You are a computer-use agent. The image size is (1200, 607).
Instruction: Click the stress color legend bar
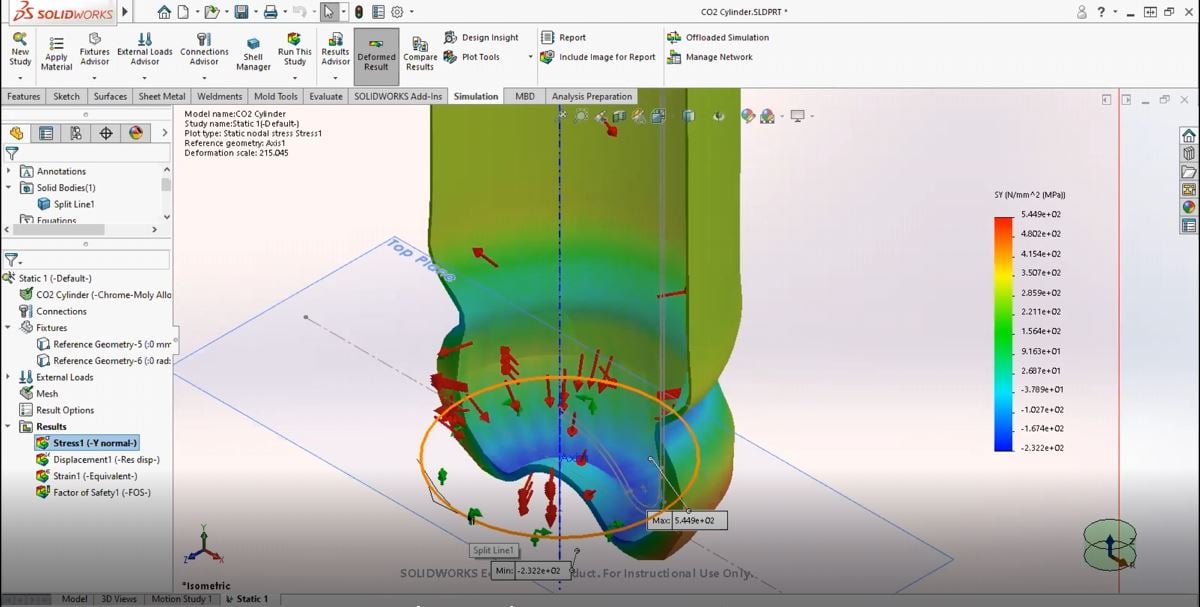[1003, 332]
